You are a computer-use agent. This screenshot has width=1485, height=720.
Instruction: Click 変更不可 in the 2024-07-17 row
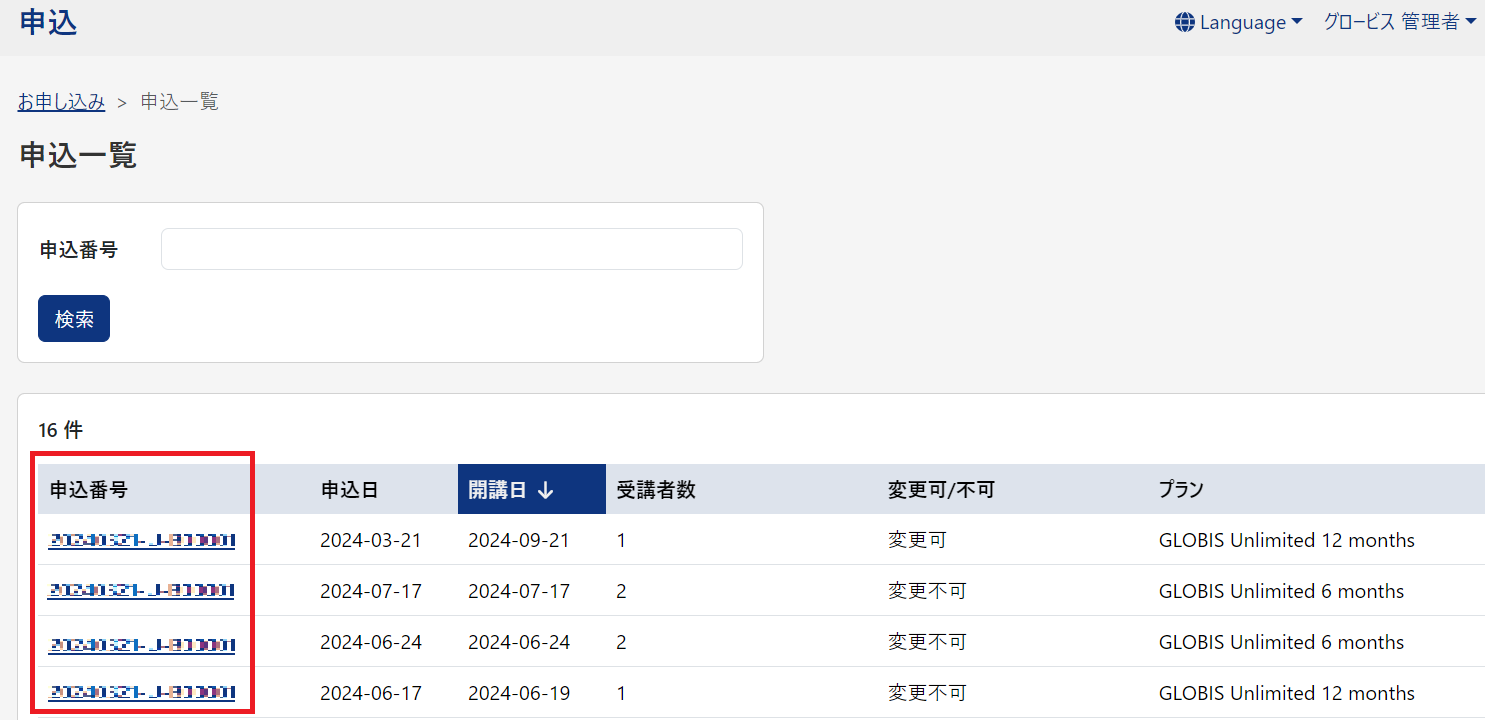(927, 591)
